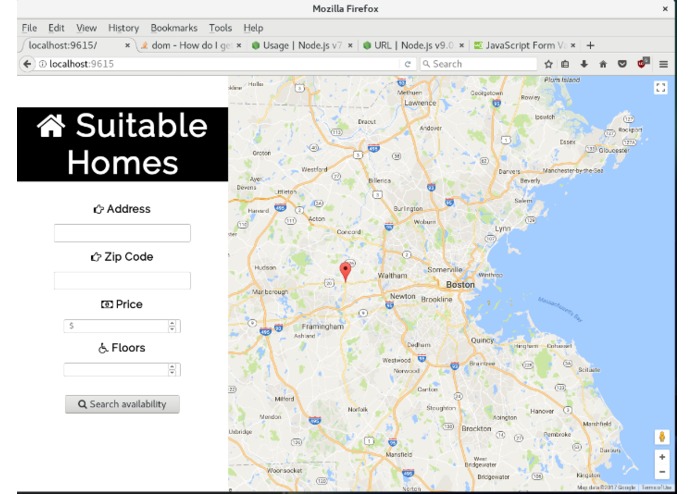Close the Firefox window

click(665, 8)
